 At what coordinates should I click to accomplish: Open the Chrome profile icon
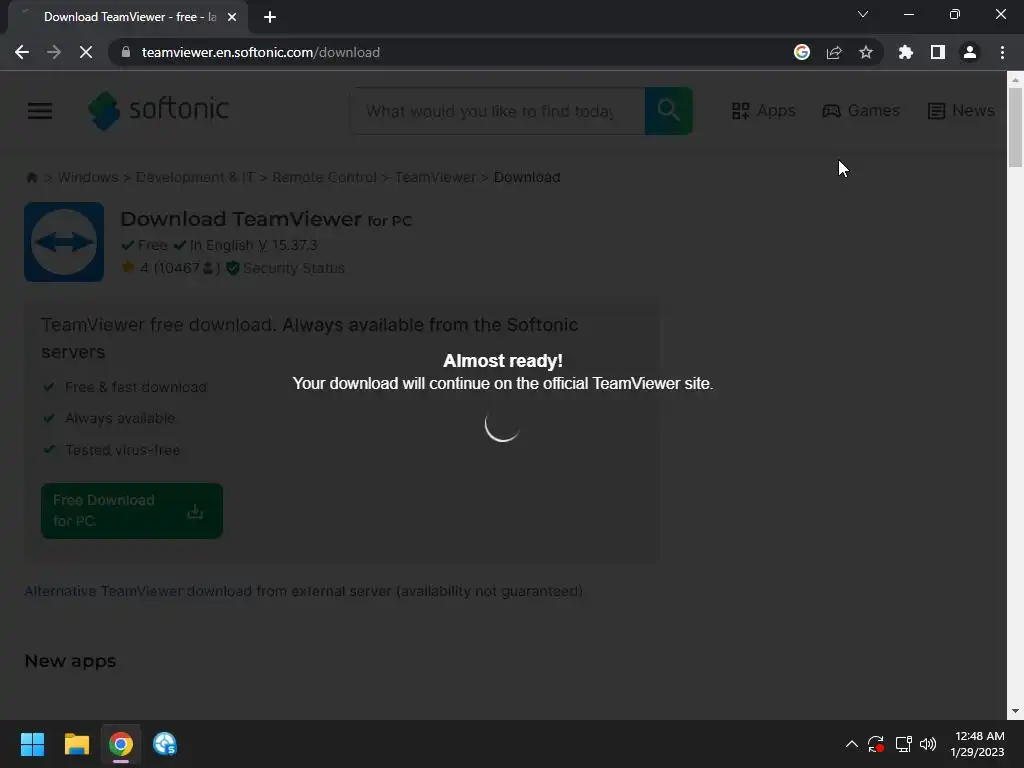(x=970, y=52)
